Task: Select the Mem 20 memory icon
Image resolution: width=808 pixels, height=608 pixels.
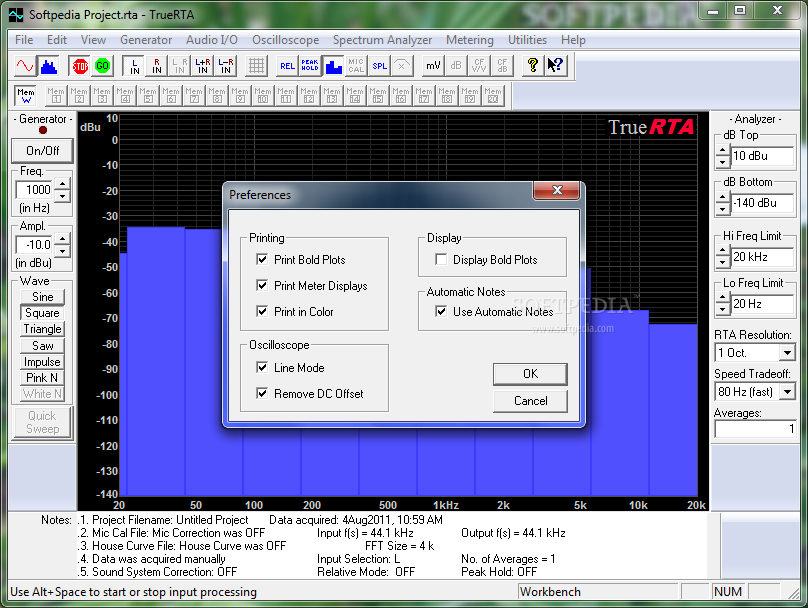Action: point(493,95)
